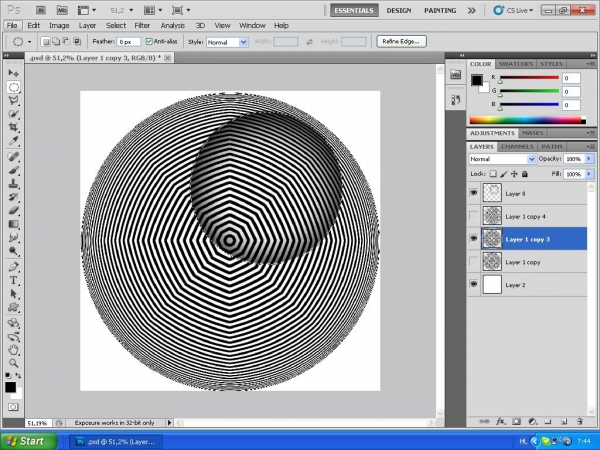Viewport: 600px width, 450px height.
Task: Hide Layer 8 visibility eye
Action: click(x=474, y=193)
